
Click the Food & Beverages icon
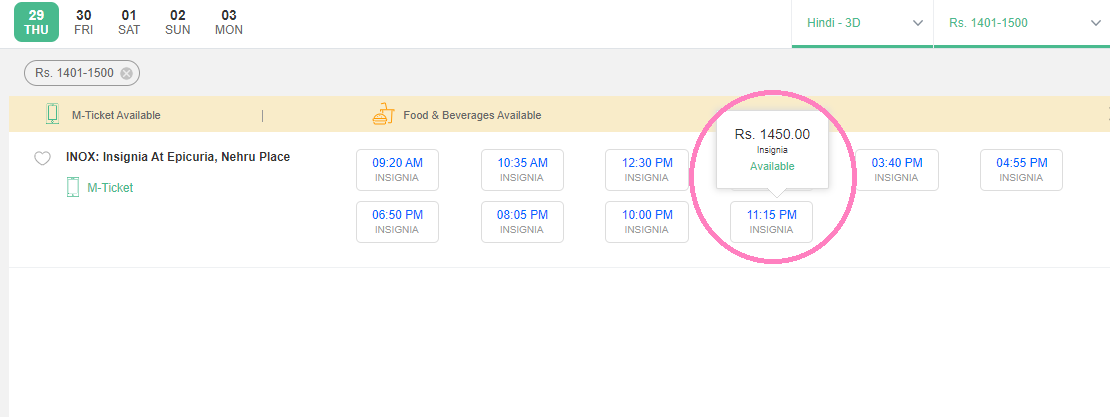[382, 114]
